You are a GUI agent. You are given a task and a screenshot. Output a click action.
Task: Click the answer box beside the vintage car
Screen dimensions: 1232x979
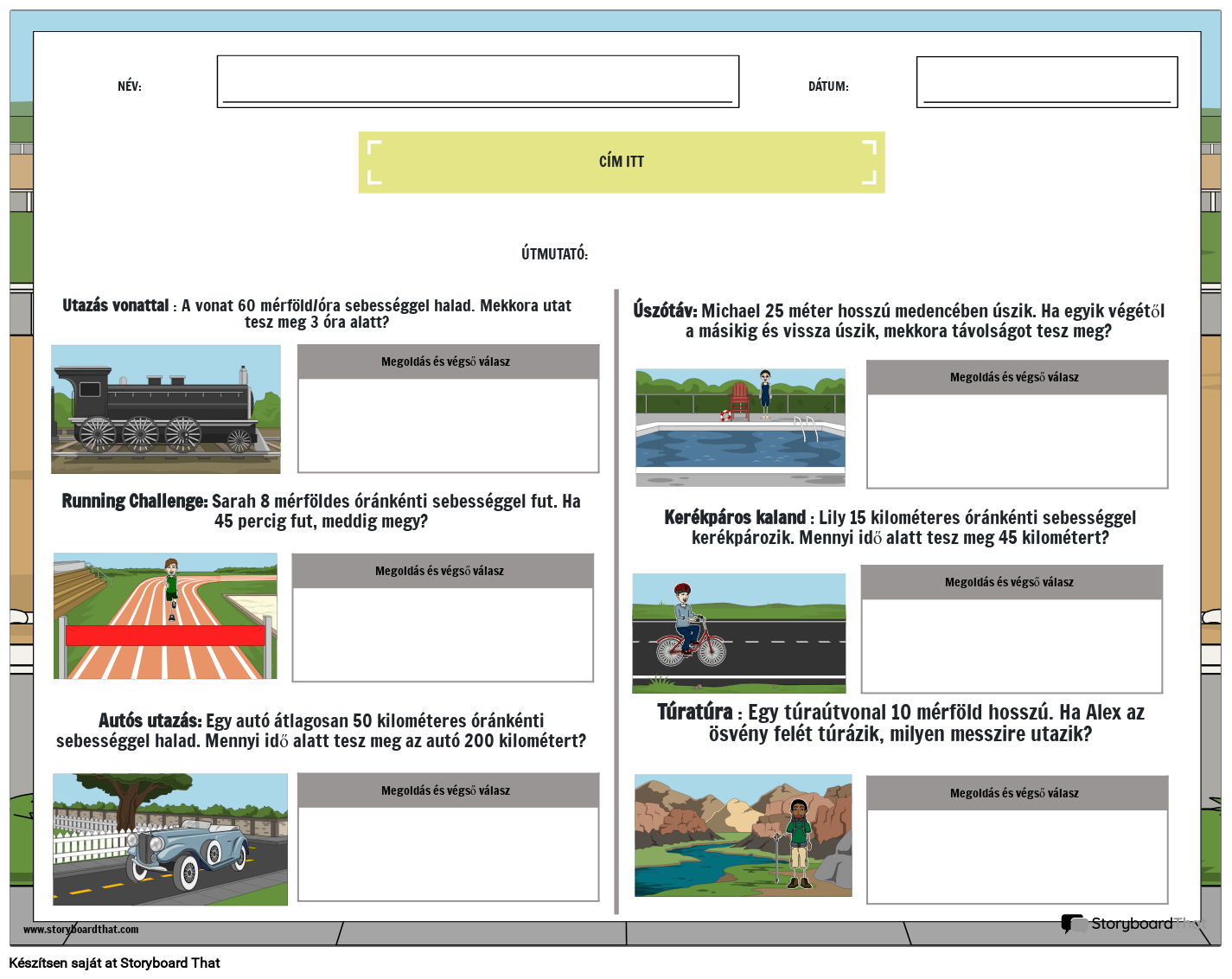point(448,854)
